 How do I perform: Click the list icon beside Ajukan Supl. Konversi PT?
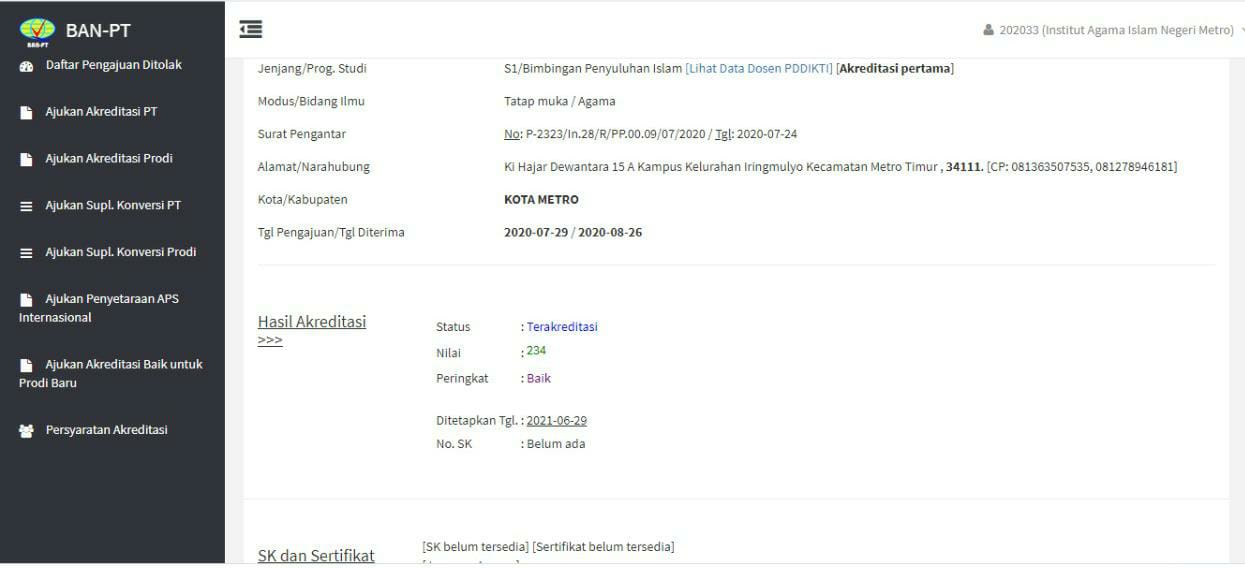point(27,206)
